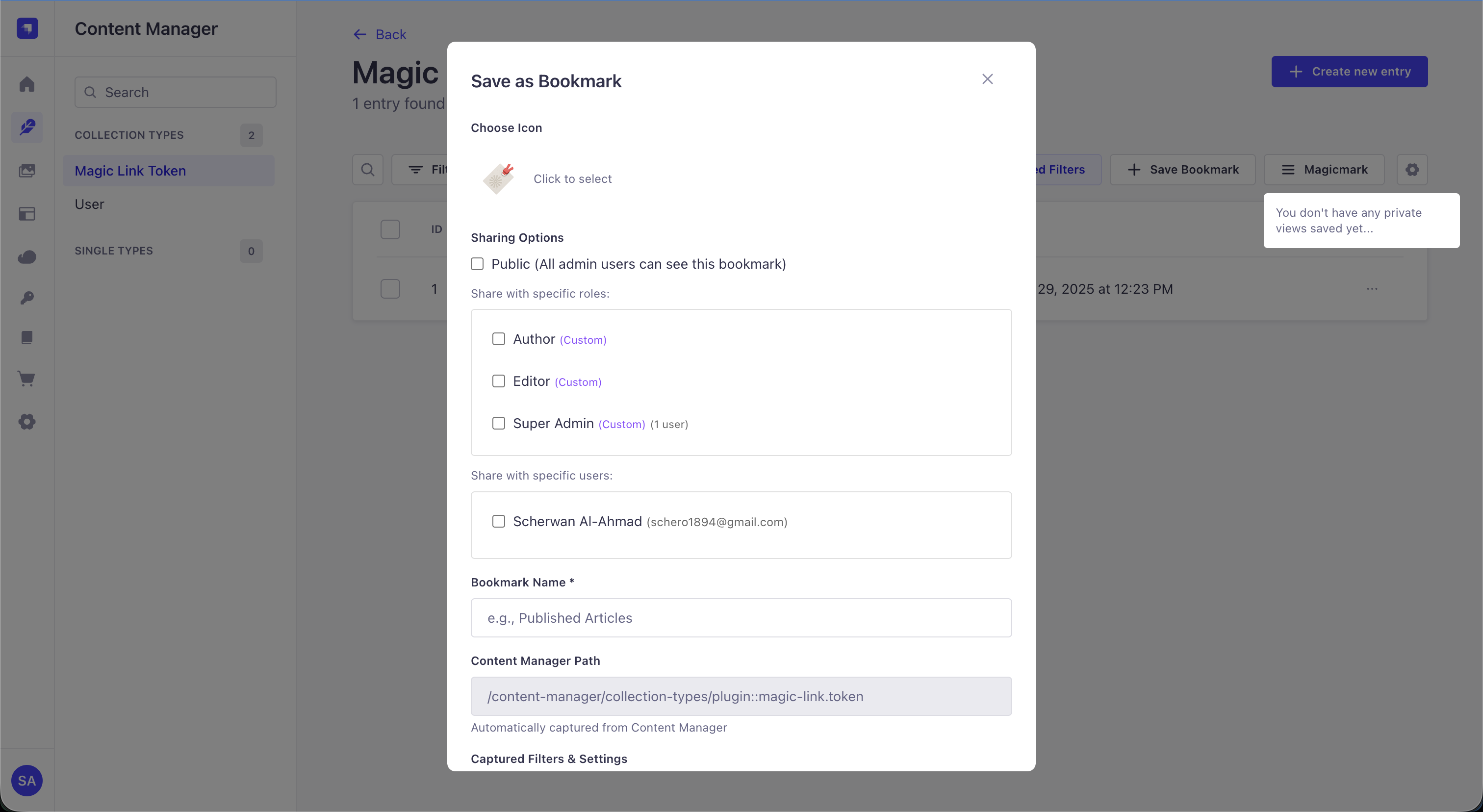This screenshot has height=812, width=1483.
Task: Check the Author role checkbox
Action: 499,339
